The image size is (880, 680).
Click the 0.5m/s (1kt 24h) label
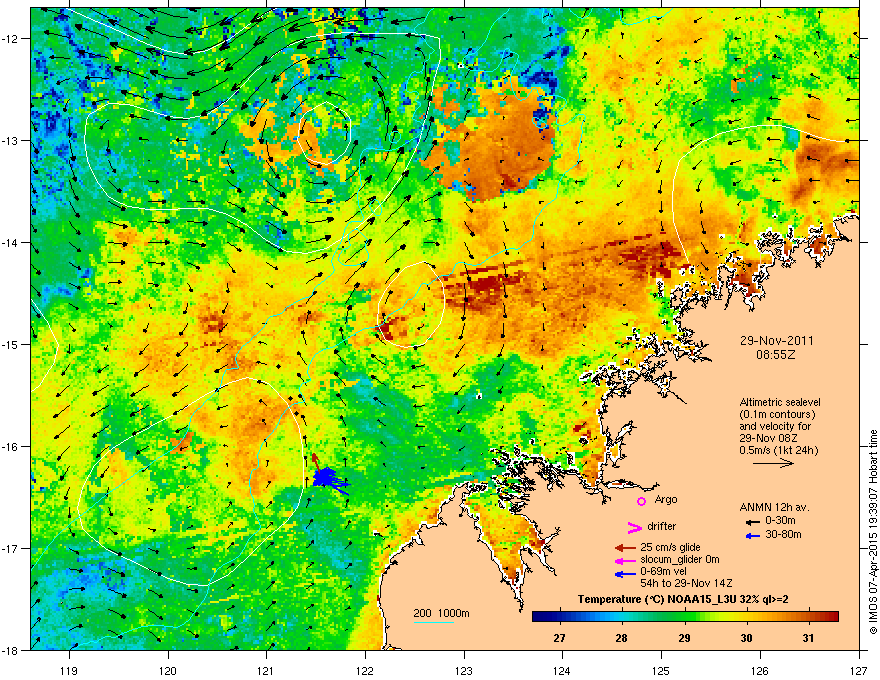pos(779,450)
